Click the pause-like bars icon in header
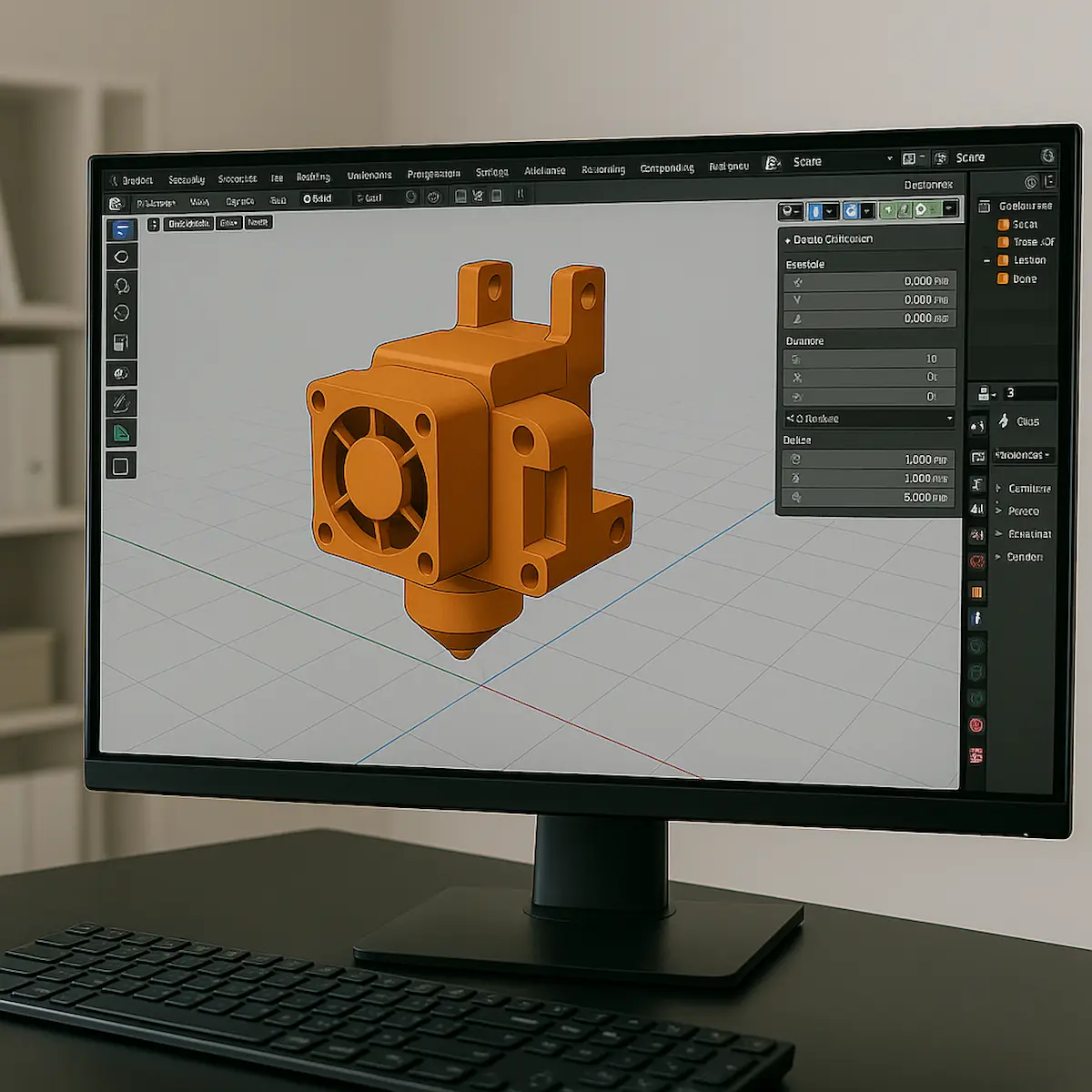Screen dimensions: 1092x1092 tap(521, 194)
